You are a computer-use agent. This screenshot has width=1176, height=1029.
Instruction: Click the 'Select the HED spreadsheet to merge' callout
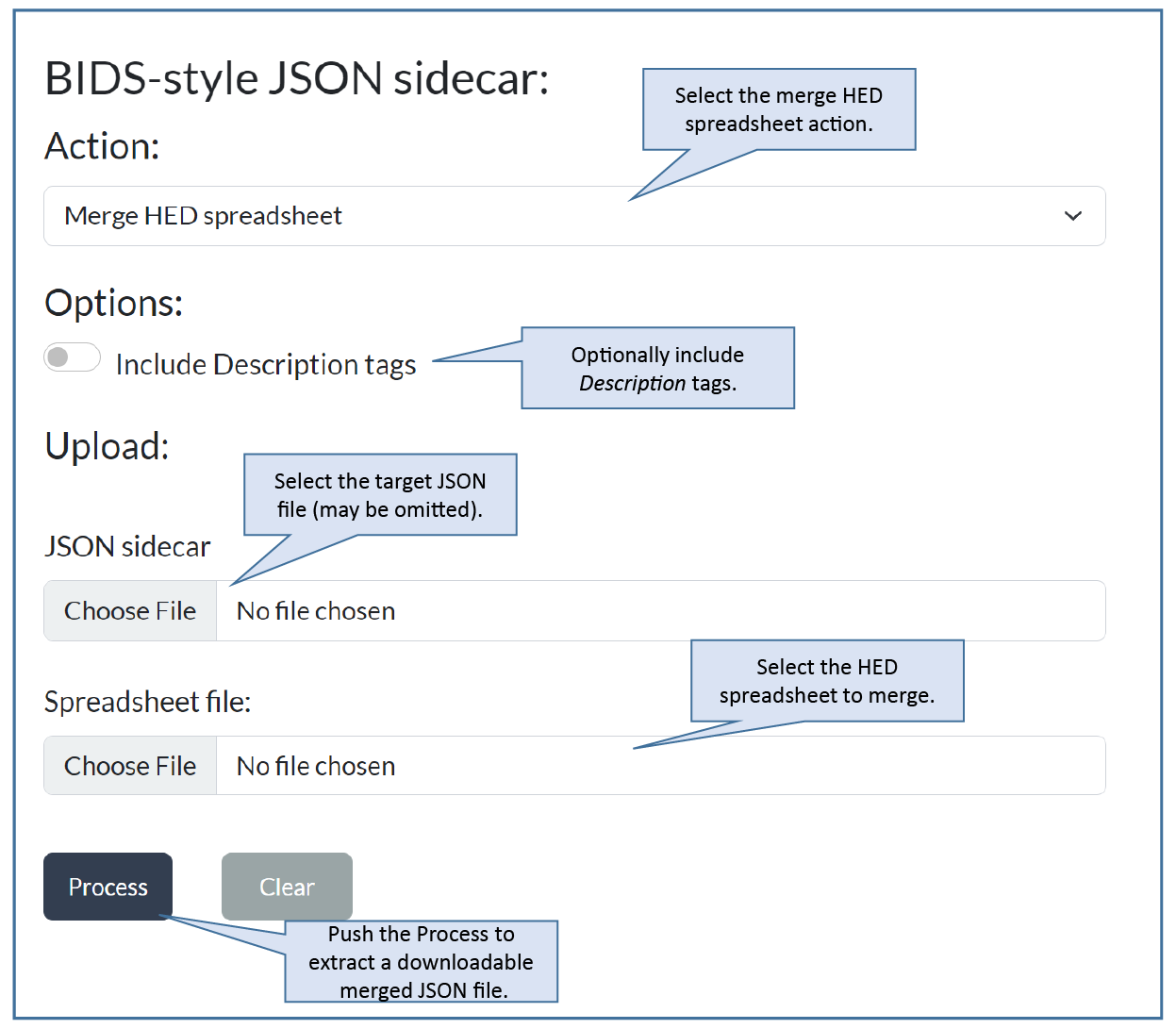point(826,681)
